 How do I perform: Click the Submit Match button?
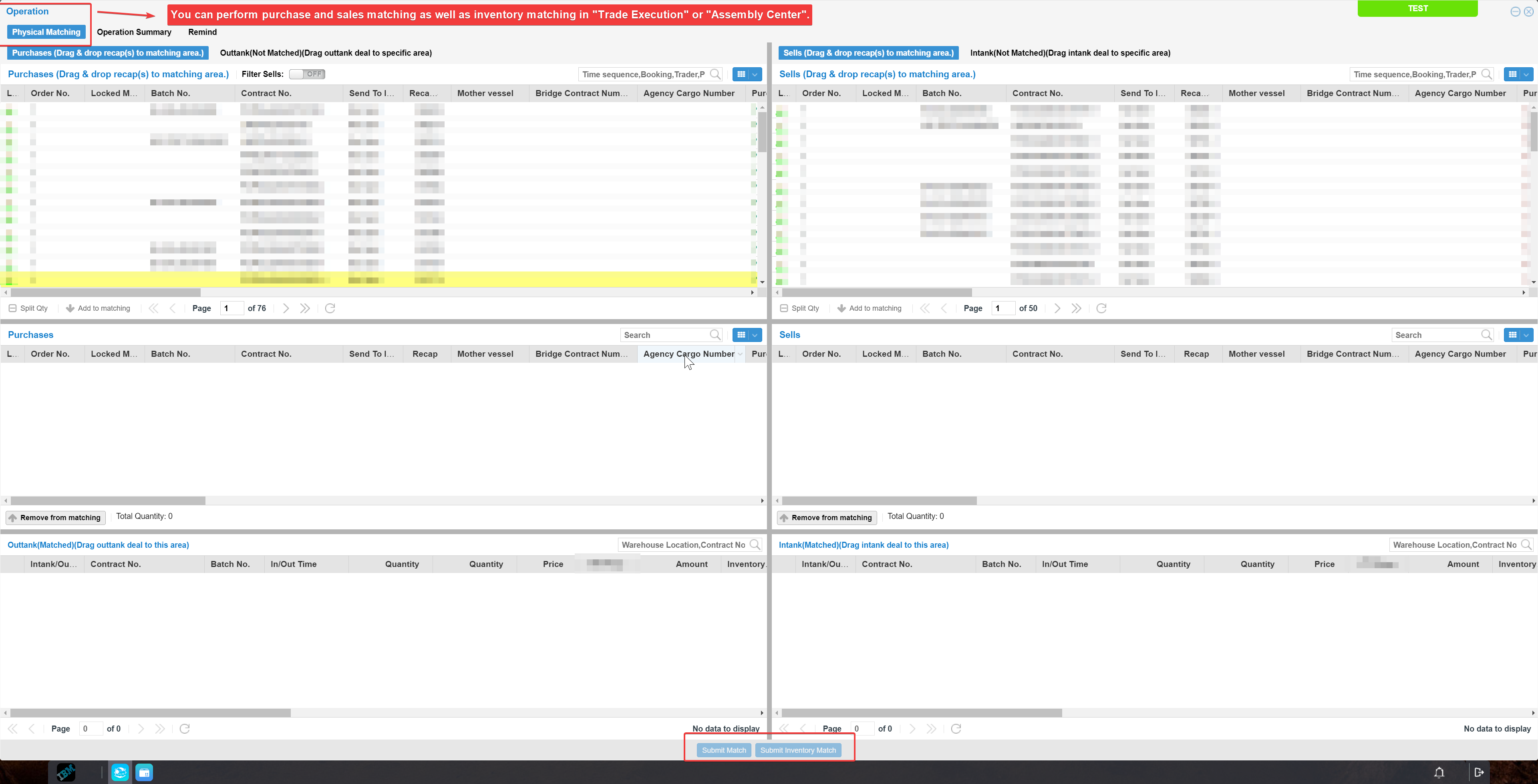[x=724, y=750]
